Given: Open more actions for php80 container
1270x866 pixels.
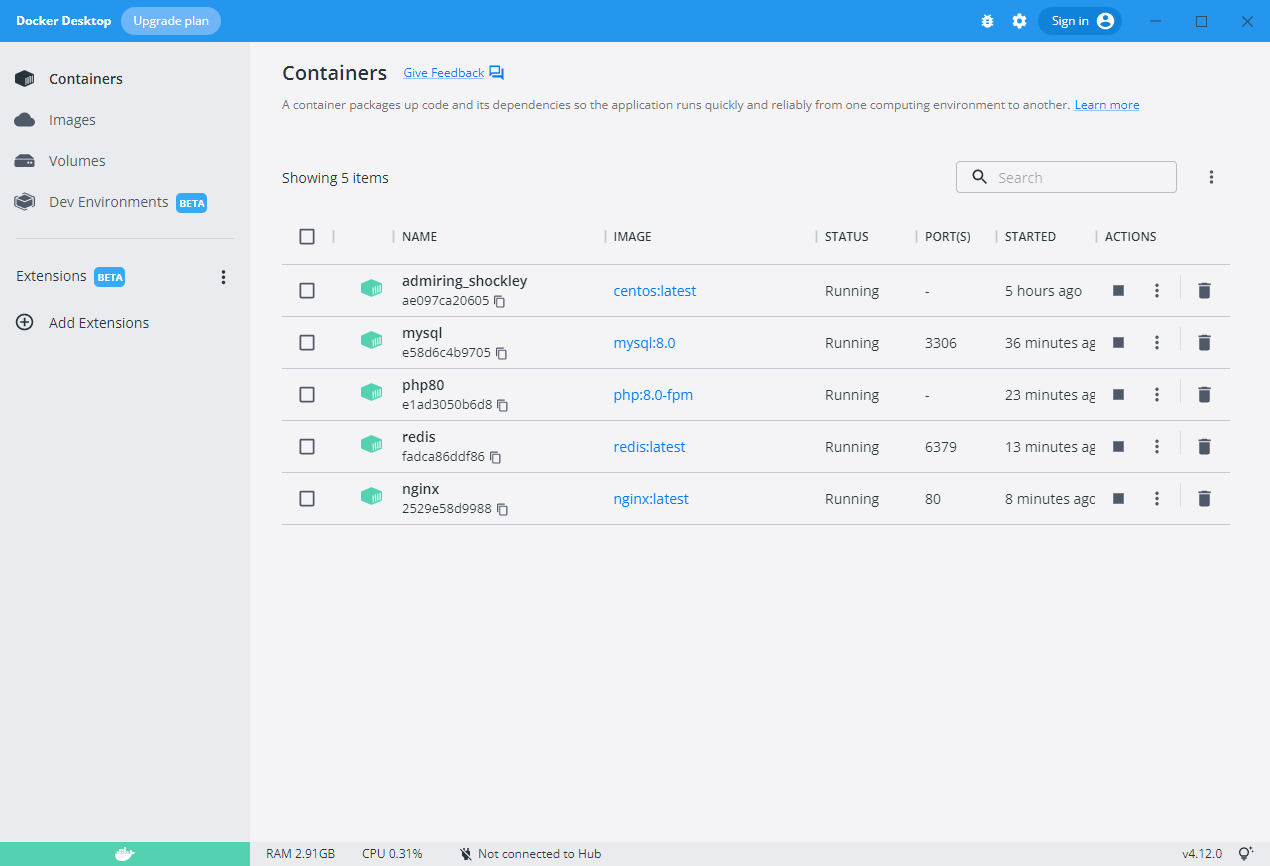Looking at the screenshot, I should click(1157, 394).
